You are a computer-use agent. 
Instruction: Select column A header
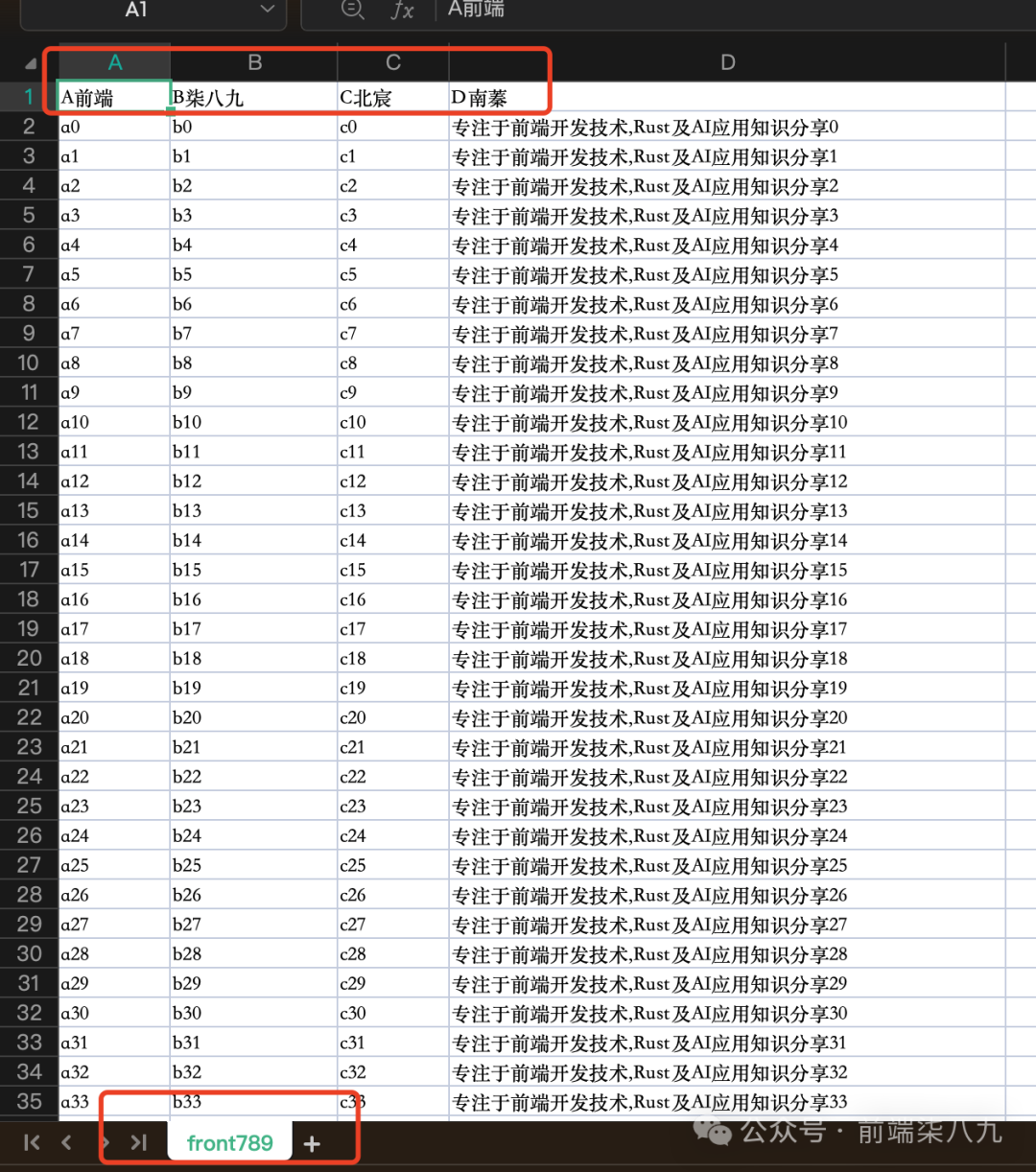pos(115,61)
